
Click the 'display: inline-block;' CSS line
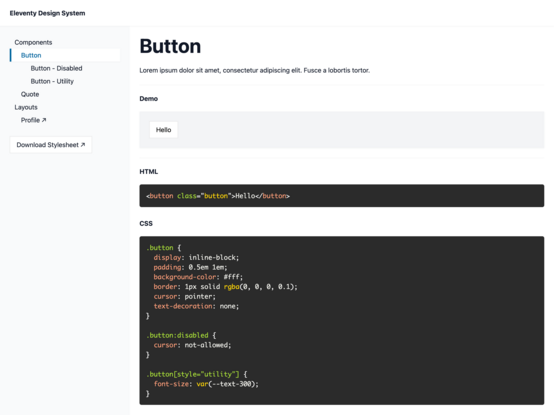pos(196,257)
